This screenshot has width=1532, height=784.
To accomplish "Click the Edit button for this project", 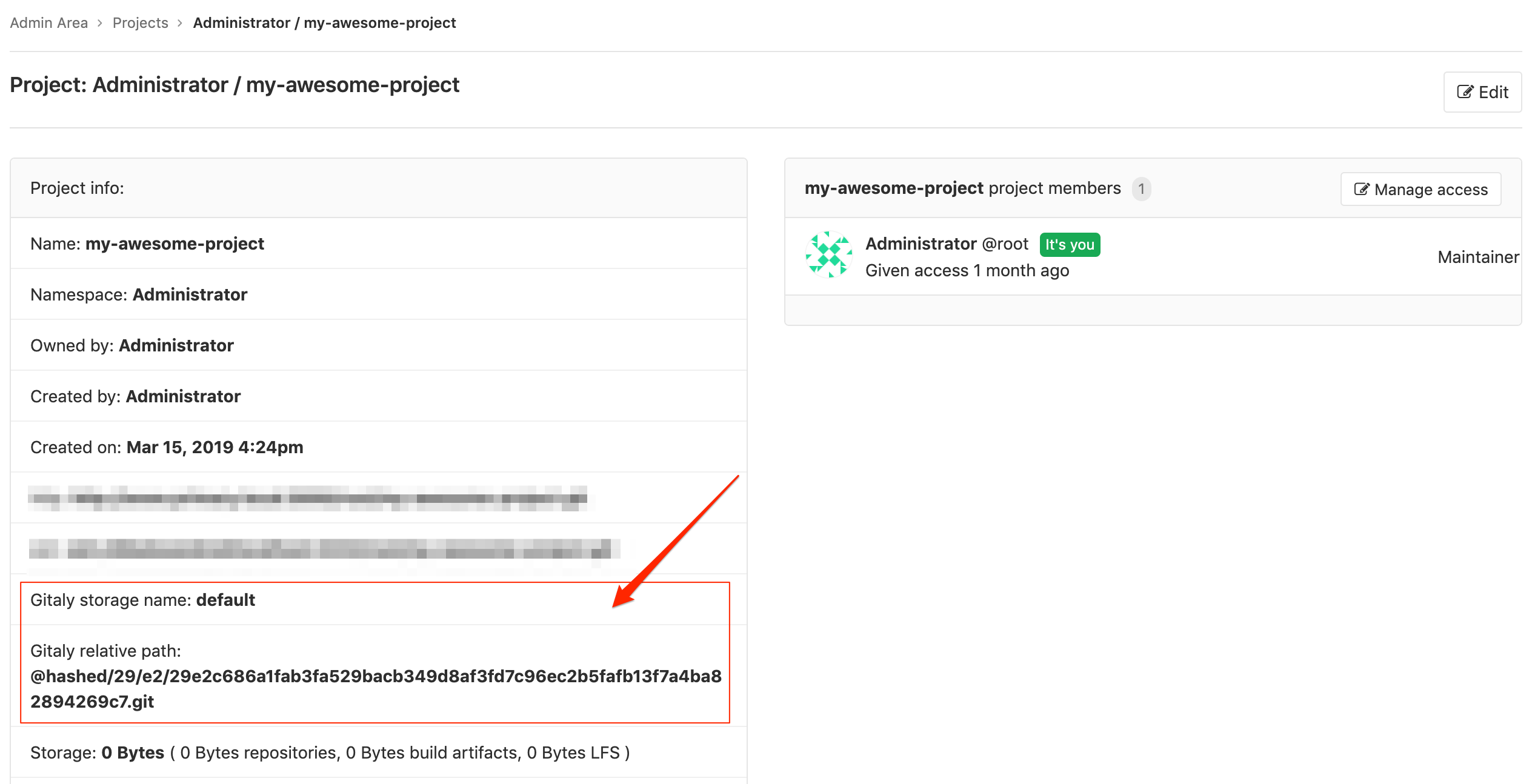I will (x=1484, y=93).
